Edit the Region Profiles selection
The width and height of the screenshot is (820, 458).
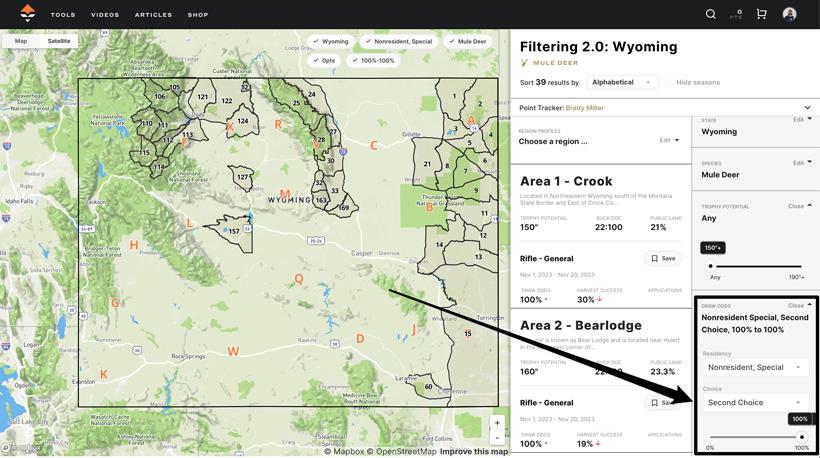[x=669, y=140]
